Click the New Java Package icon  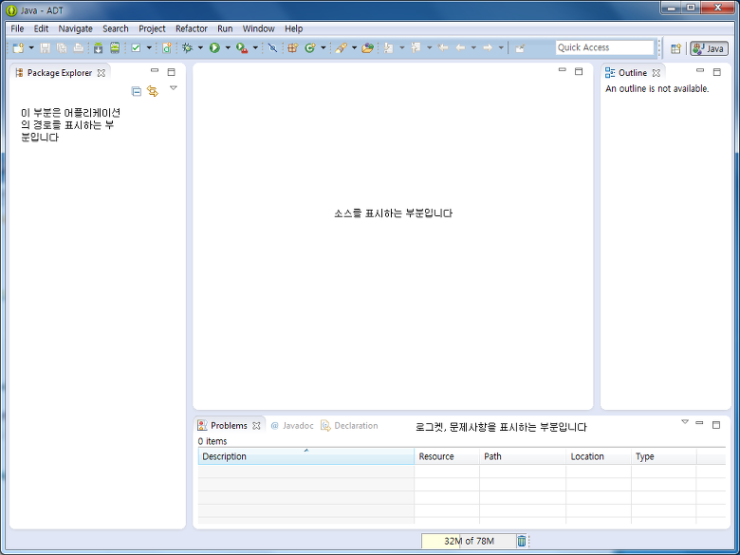(293, 48)
